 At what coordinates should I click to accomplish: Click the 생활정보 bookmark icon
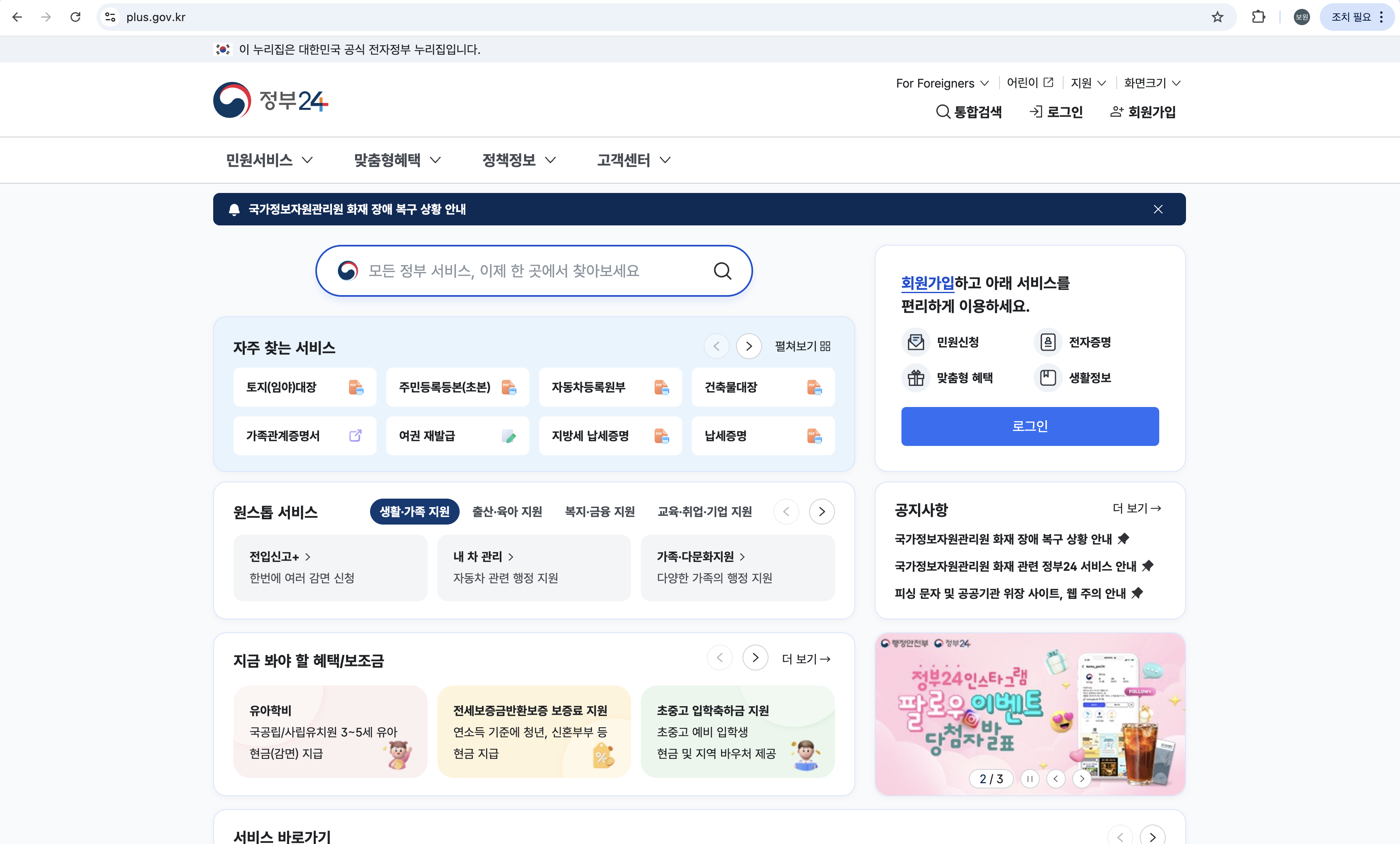coord(1048,378)
